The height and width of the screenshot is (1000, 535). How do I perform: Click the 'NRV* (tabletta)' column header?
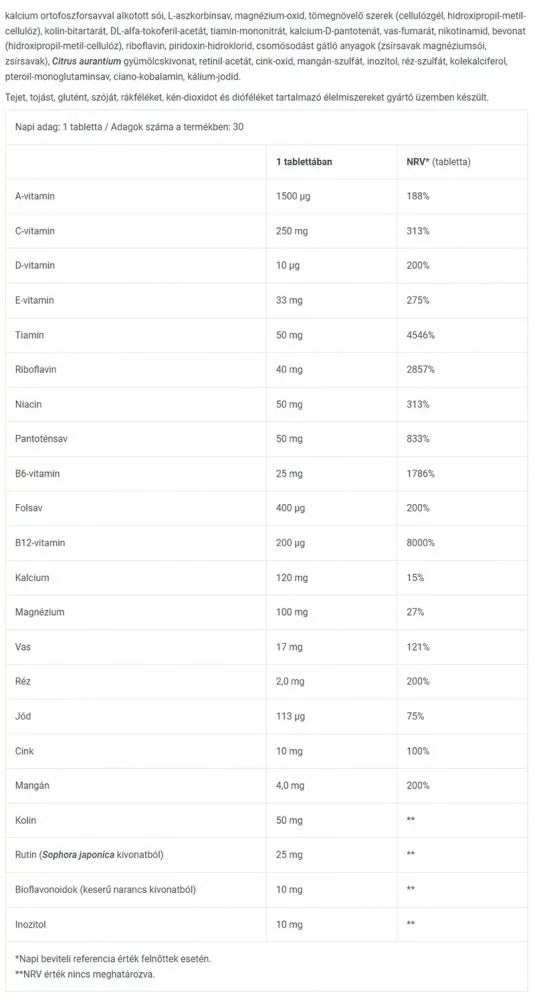438,162
